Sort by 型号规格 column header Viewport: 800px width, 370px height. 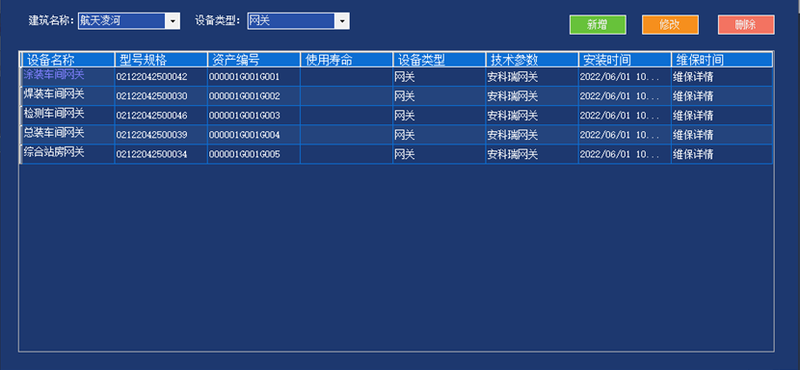(x=161, y=60)
